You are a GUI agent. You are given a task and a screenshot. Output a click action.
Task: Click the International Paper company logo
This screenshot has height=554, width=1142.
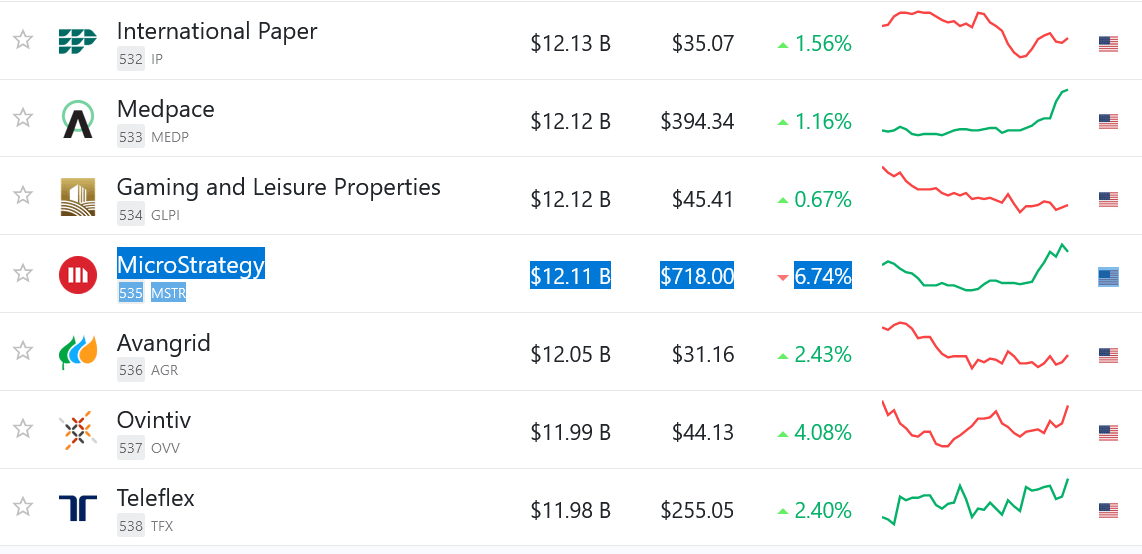click(x=78, y=40)
